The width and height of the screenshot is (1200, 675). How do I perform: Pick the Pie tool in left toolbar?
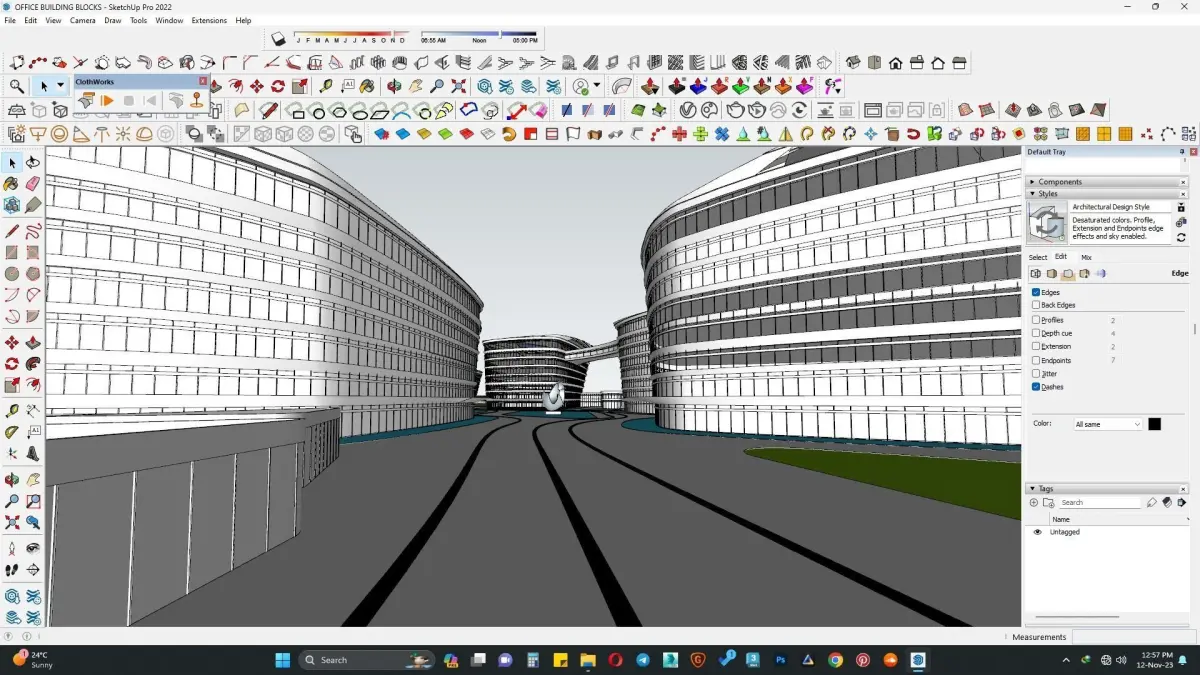(33, 317)
